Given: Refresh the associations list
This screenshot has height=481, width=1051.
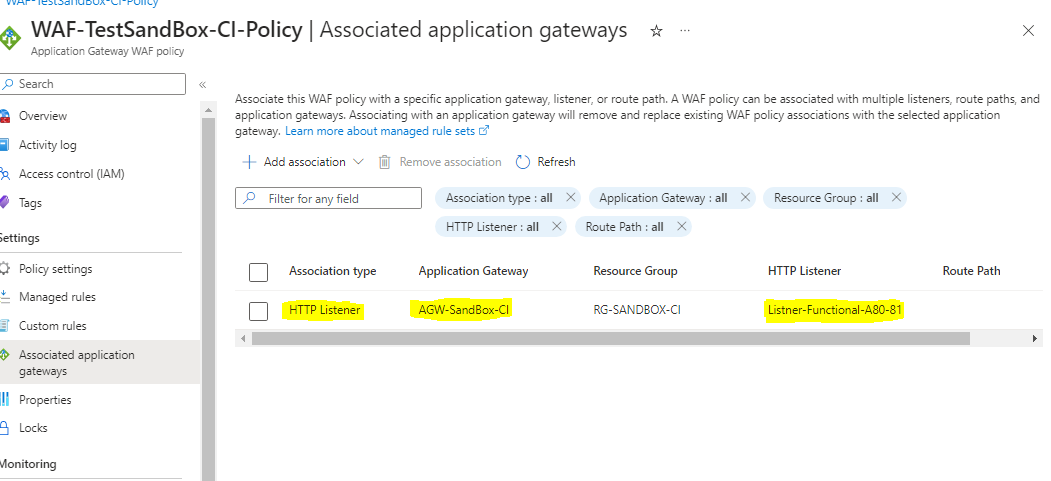Looking at the screenshot, I should pyautogui.click(x=546, y=161).
